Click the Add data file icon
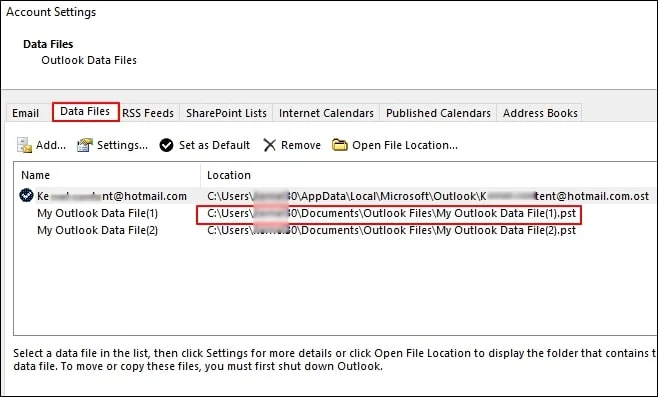 (x=24, y=145)
